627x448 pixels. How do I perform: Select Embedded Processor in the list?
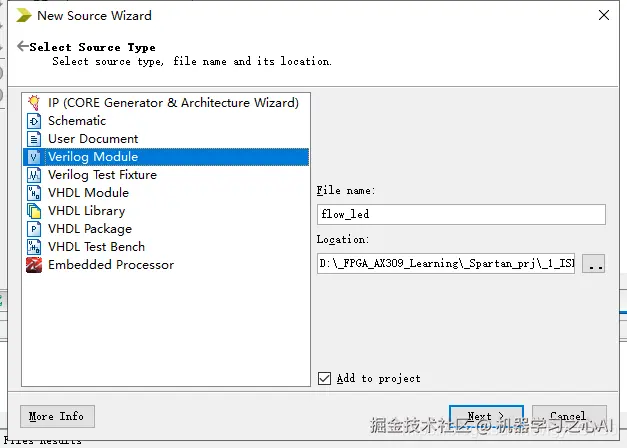[166, 265]
